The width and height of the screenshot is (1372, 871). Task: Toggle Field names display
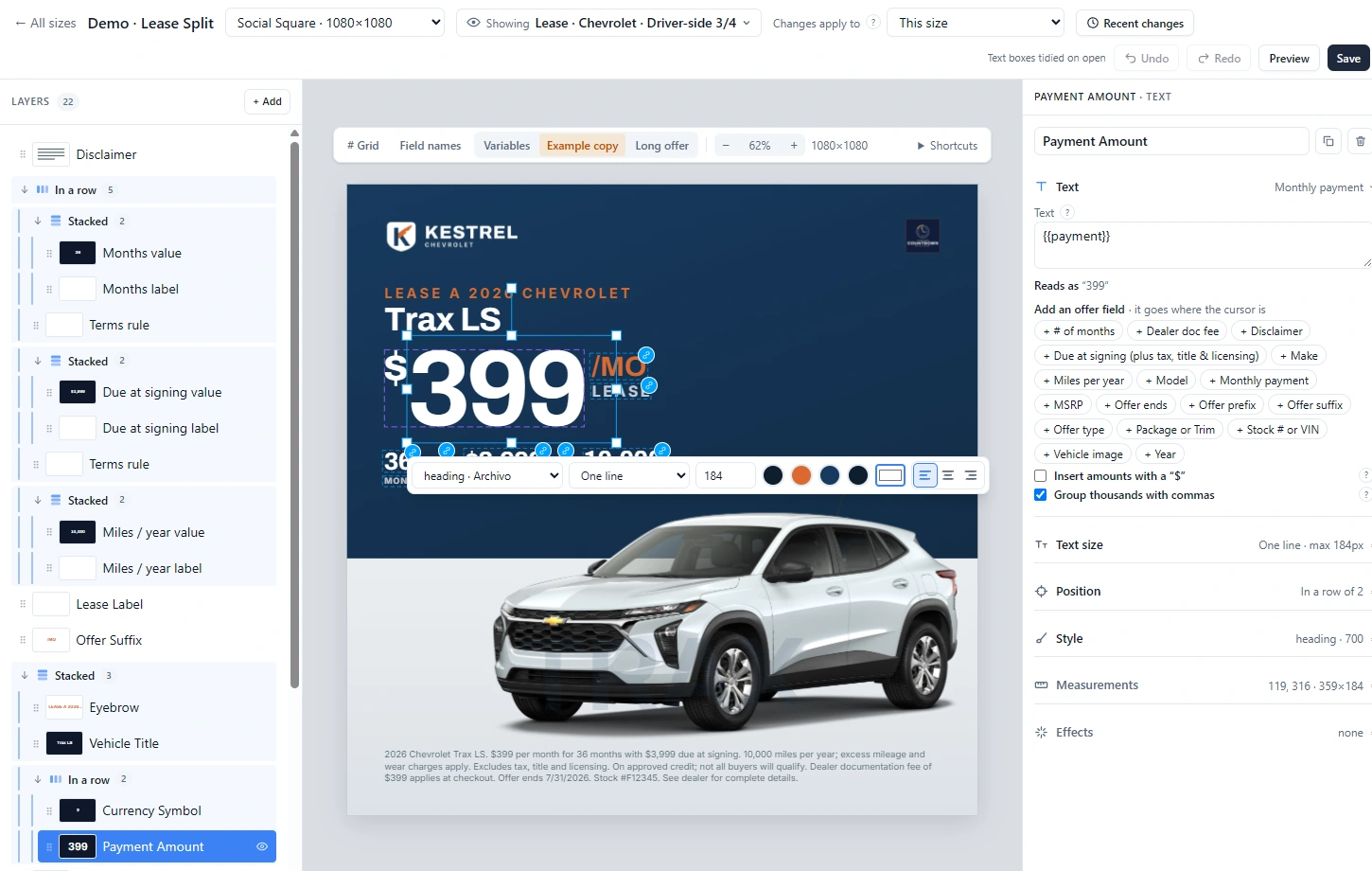coord(431,146)
